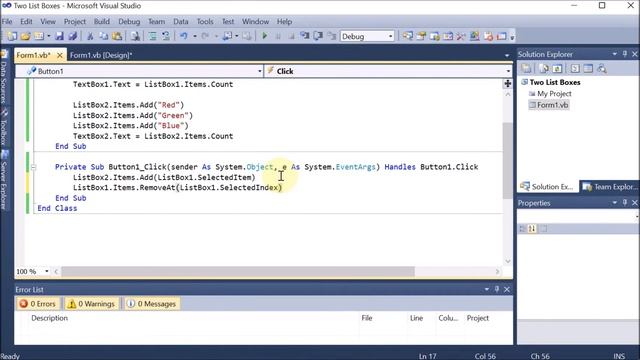Click Show All Files in Solution Explorer
This screenshot has height=360, width=640.
[544, 69]
